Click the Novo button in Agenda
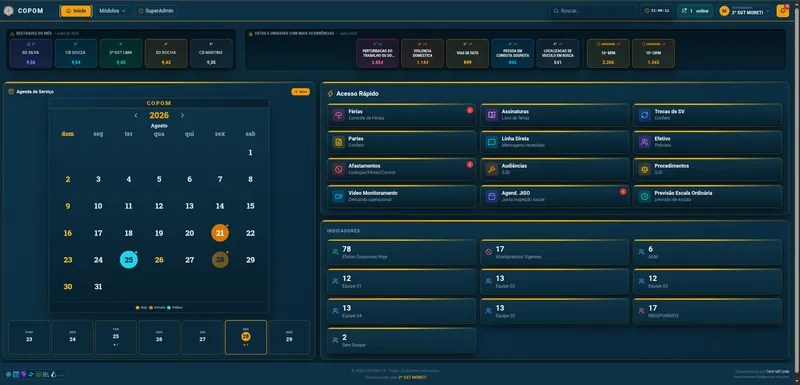The width and height of the screenshot is (800, 385). pyautogui.click(x=301, y=92)
